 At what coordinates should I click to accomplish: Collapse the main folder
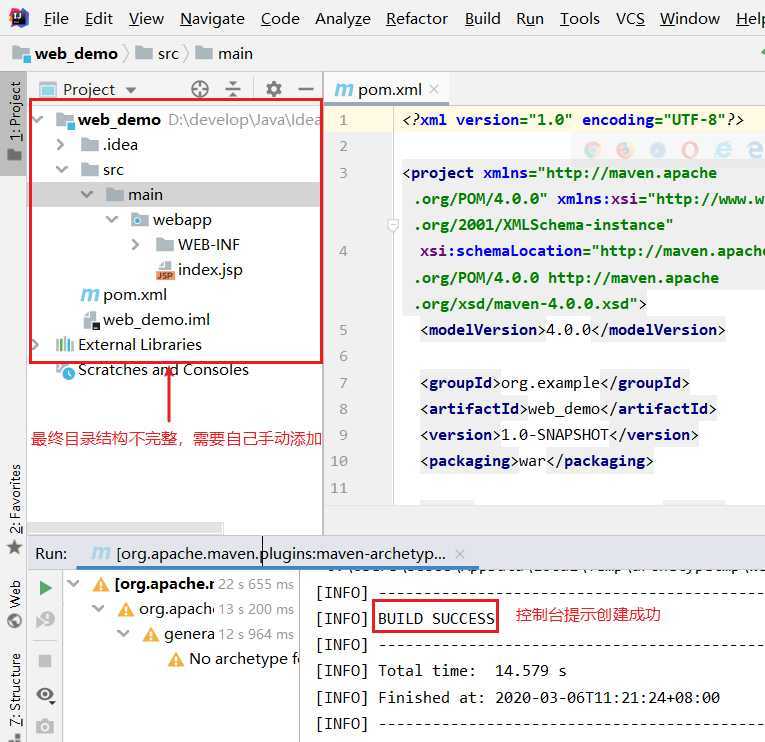pyautogui.click(x=87, y=194)
